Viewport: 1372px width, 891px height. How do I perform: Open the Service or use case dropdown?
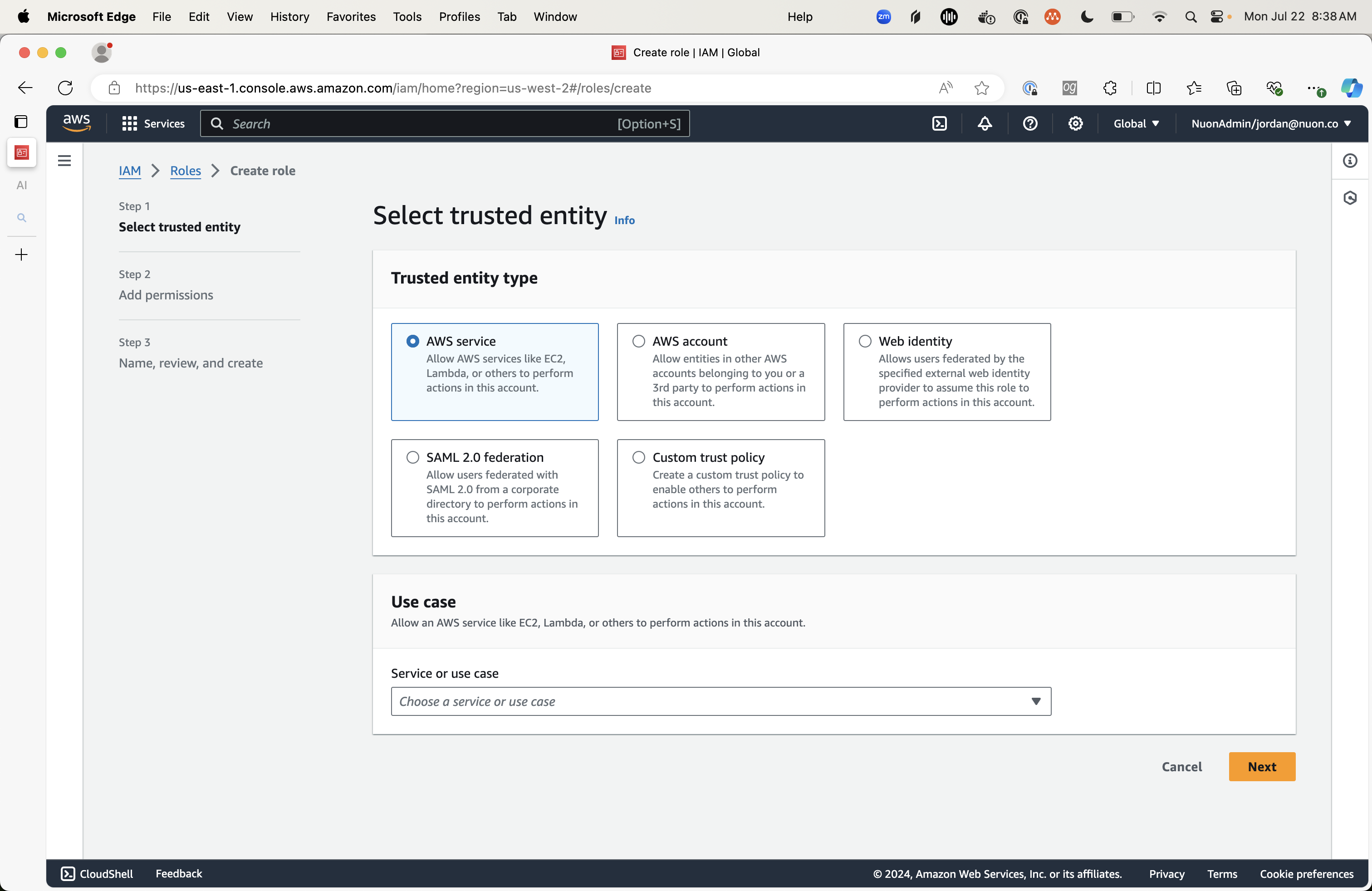pyautogui.click(x=720, y=701)
